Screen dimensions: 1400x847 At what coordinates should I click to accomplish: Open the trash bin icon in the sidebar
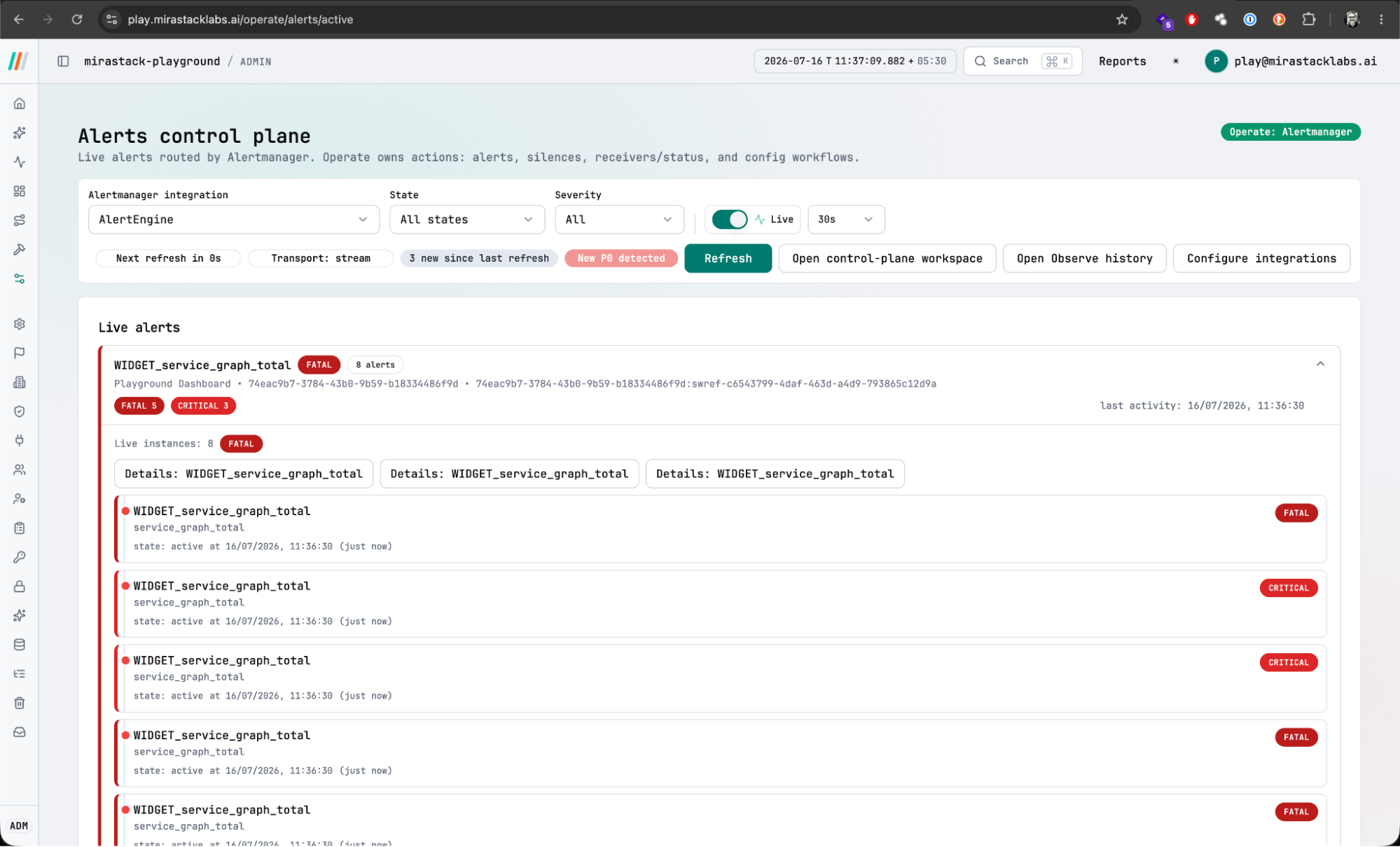(20, 703)
